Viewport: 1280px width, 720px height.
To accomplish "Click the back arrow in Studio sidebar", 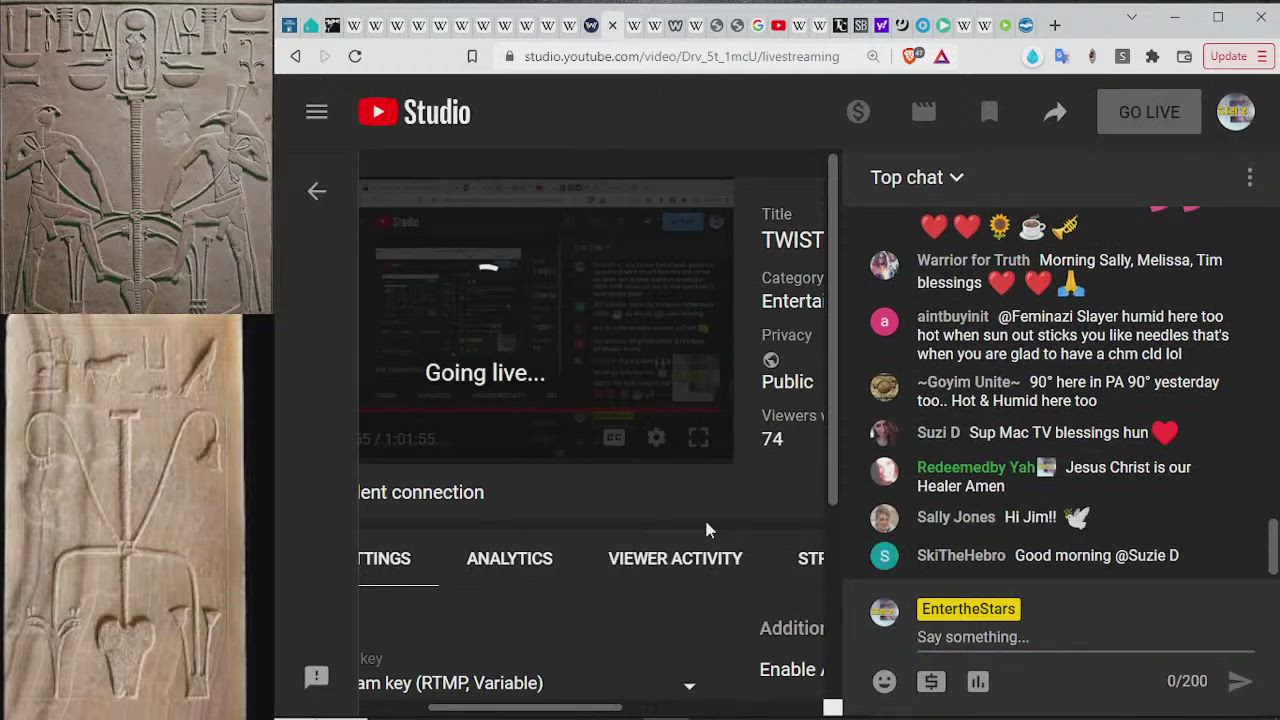I will pos(316,191).
